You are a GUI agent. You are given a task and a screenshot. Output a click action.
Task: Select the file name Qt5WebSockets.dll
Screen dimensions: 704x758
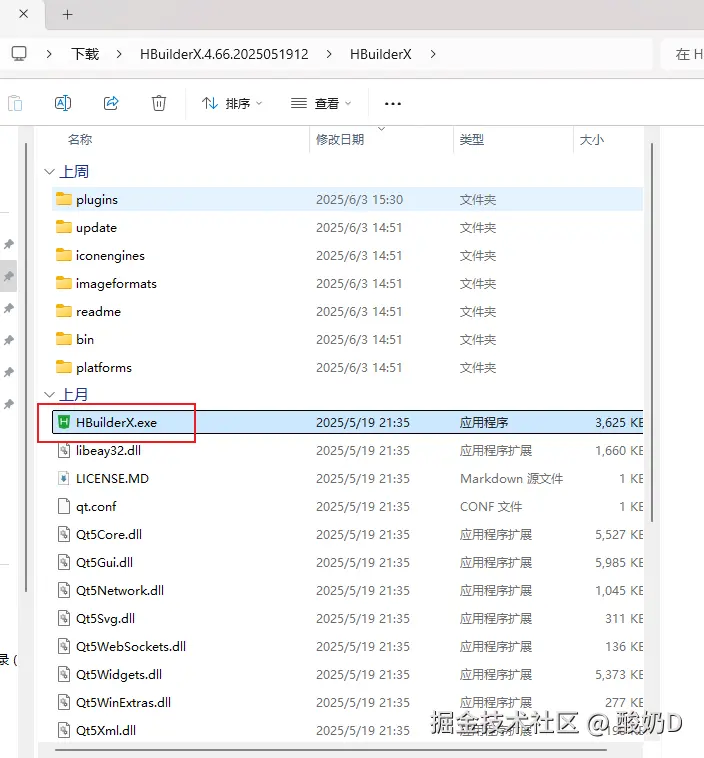click(x=131, y=647)
